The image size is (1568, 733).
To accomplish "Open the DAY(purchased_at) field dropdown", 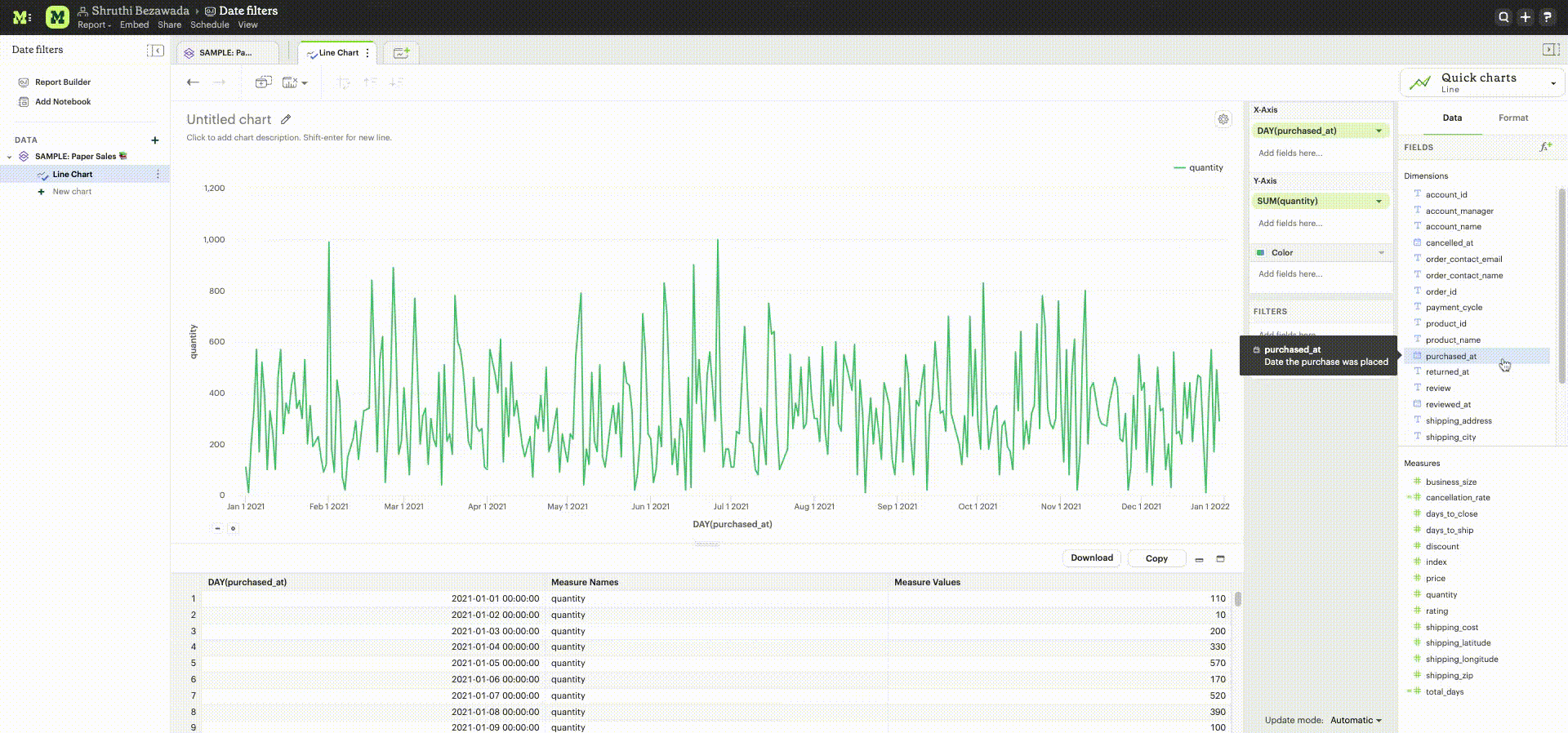I will point(1379,131).
